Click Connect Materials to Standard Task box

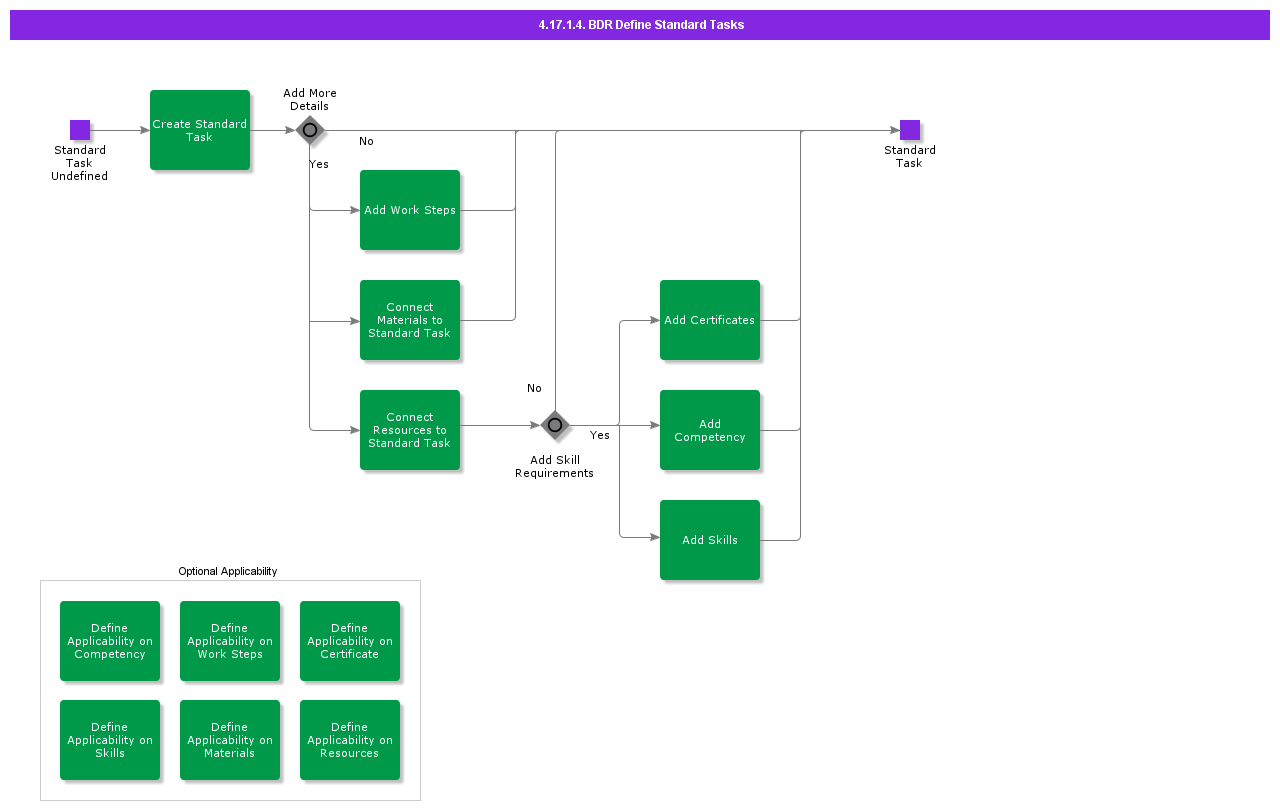click(410, 320)
